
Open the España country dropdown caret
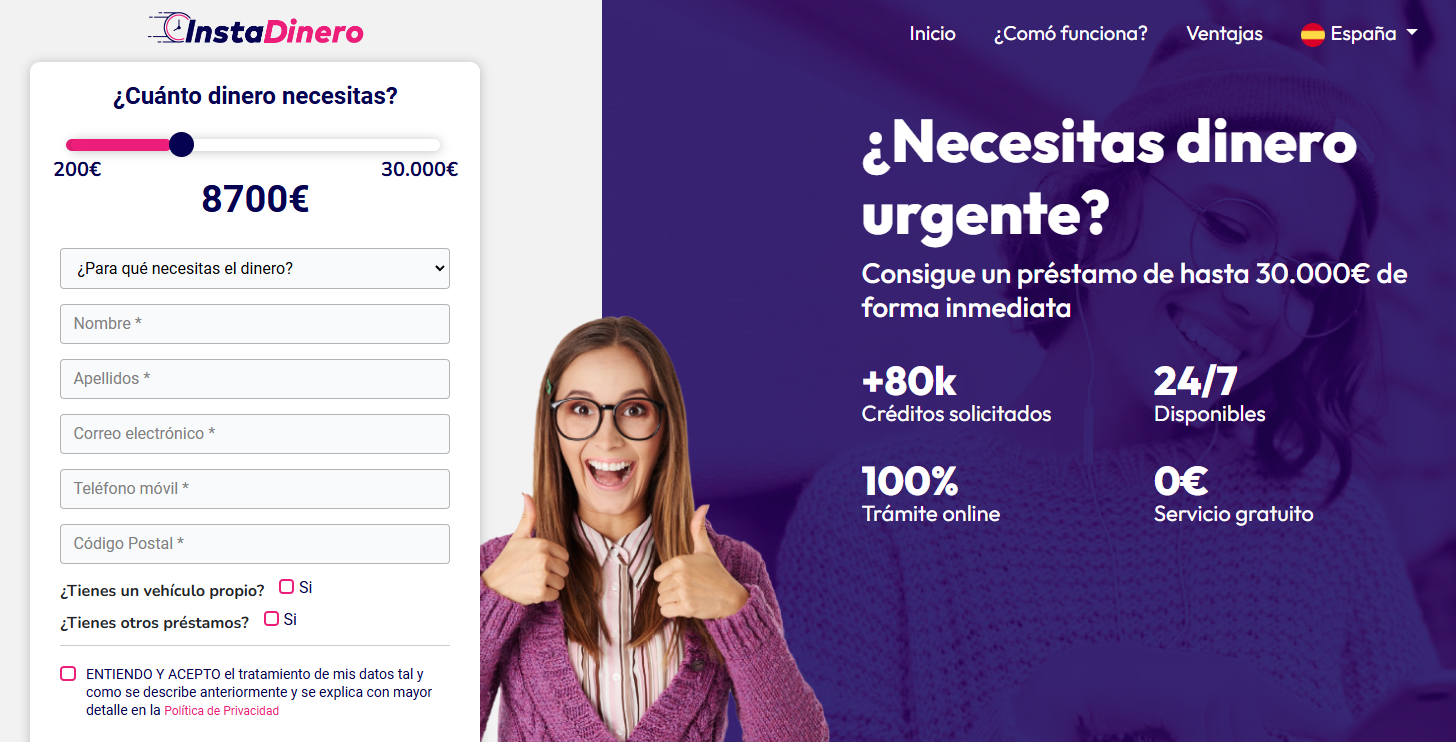(x=1411, y=32)
